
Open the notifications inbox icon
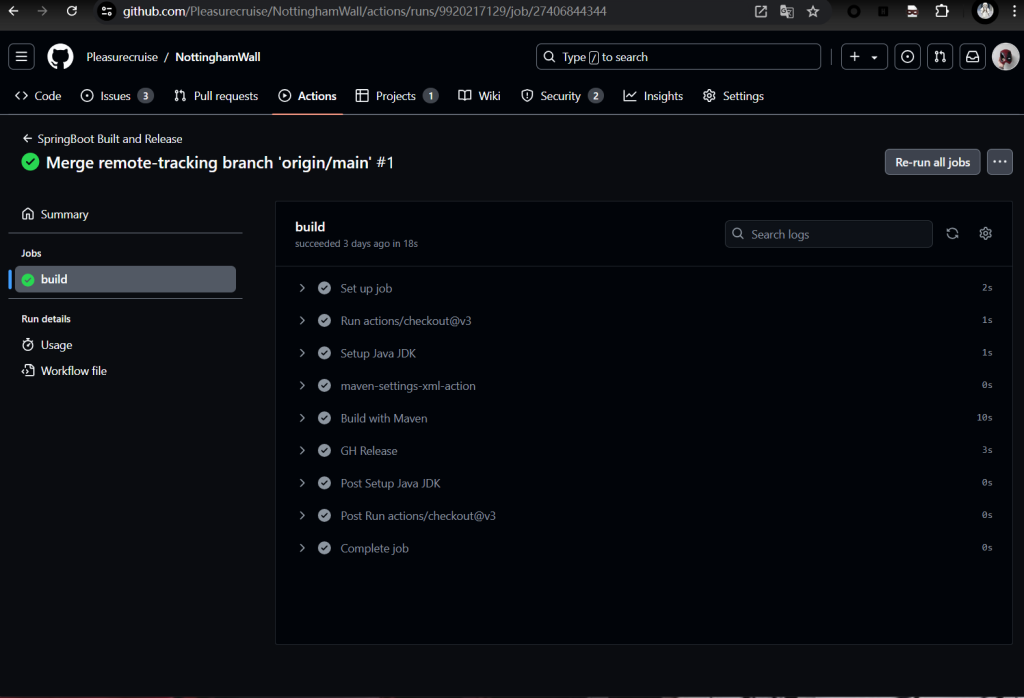(x=972, y=57)
